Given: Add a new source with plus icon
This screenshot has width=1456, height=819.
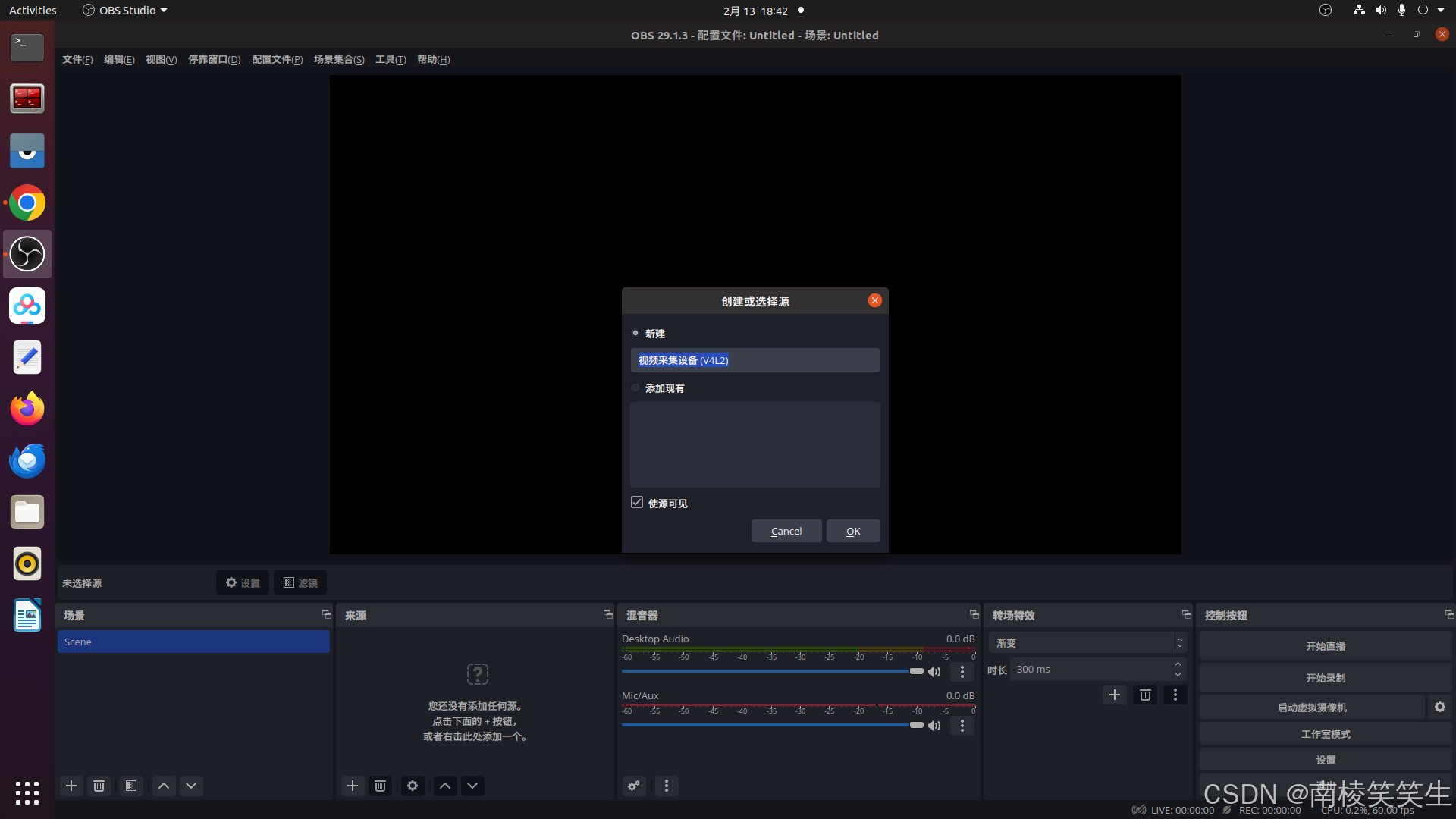Looking at the screenshot, I should [x=353, y=786].
